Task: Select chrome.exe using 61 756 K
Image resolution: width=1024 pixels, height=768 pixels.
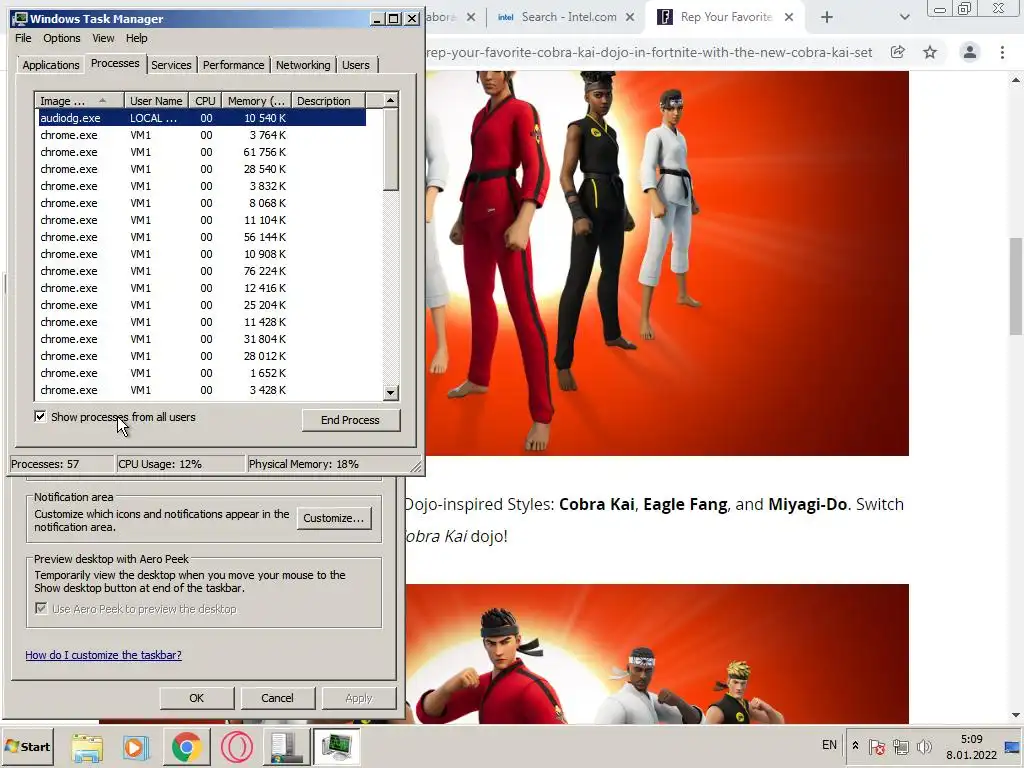Action: tap(201, 152)
